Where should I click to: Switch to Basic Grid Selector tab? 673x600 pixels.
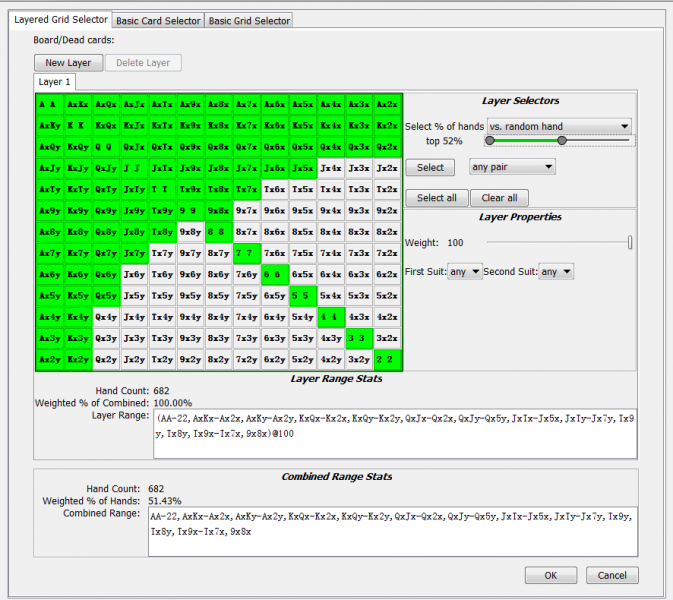click(x=249, y=20)
